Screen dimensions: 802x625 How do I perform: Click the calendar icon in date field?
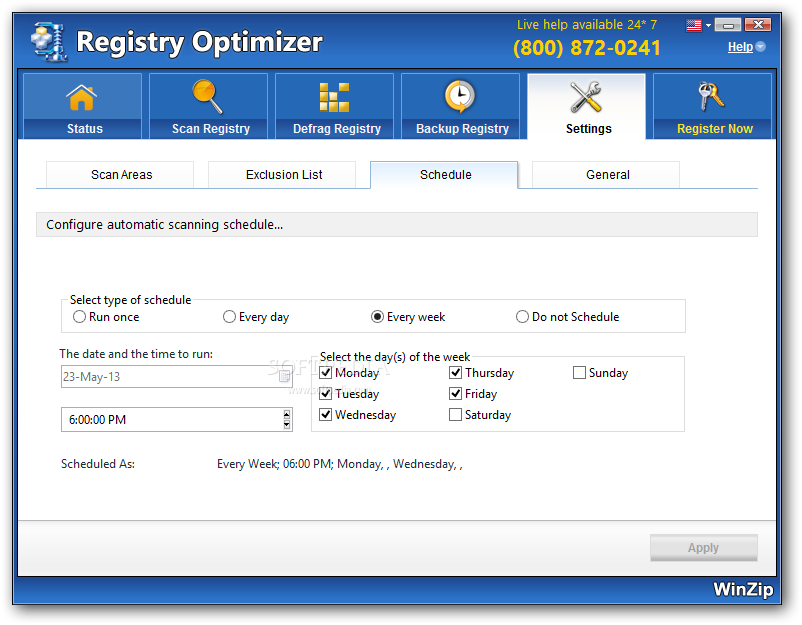coord(284,376)
